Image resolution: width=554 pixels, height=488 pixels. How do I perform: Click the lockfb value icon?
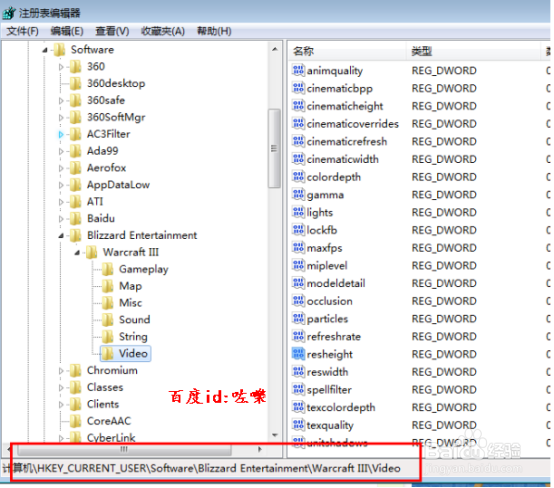(298, 230)
